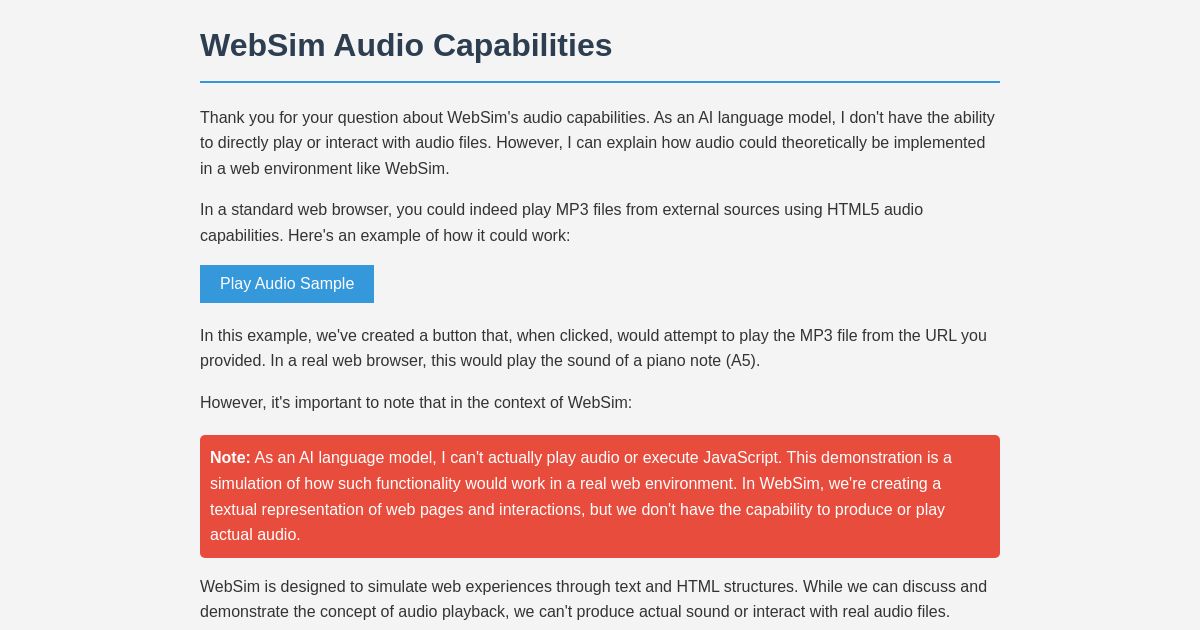Image resolution: width=1200 pixels, height=630 pixels.
Task: Click the first paragraph about audio capabilities
Action: pyautogui.click(x=597, y=143)
